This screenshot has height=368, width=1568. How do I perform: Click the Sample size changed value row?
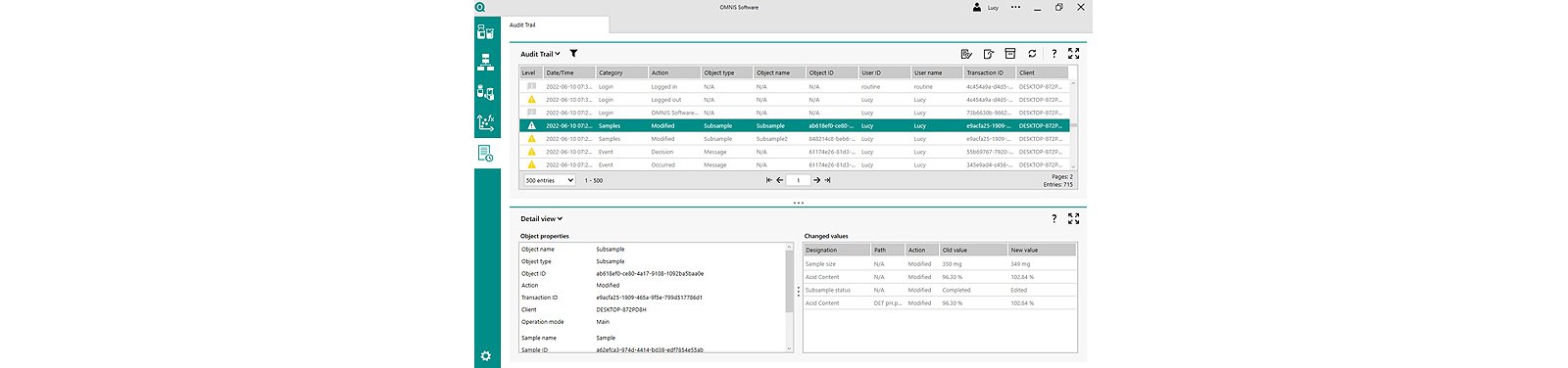[x=940, y=263]
